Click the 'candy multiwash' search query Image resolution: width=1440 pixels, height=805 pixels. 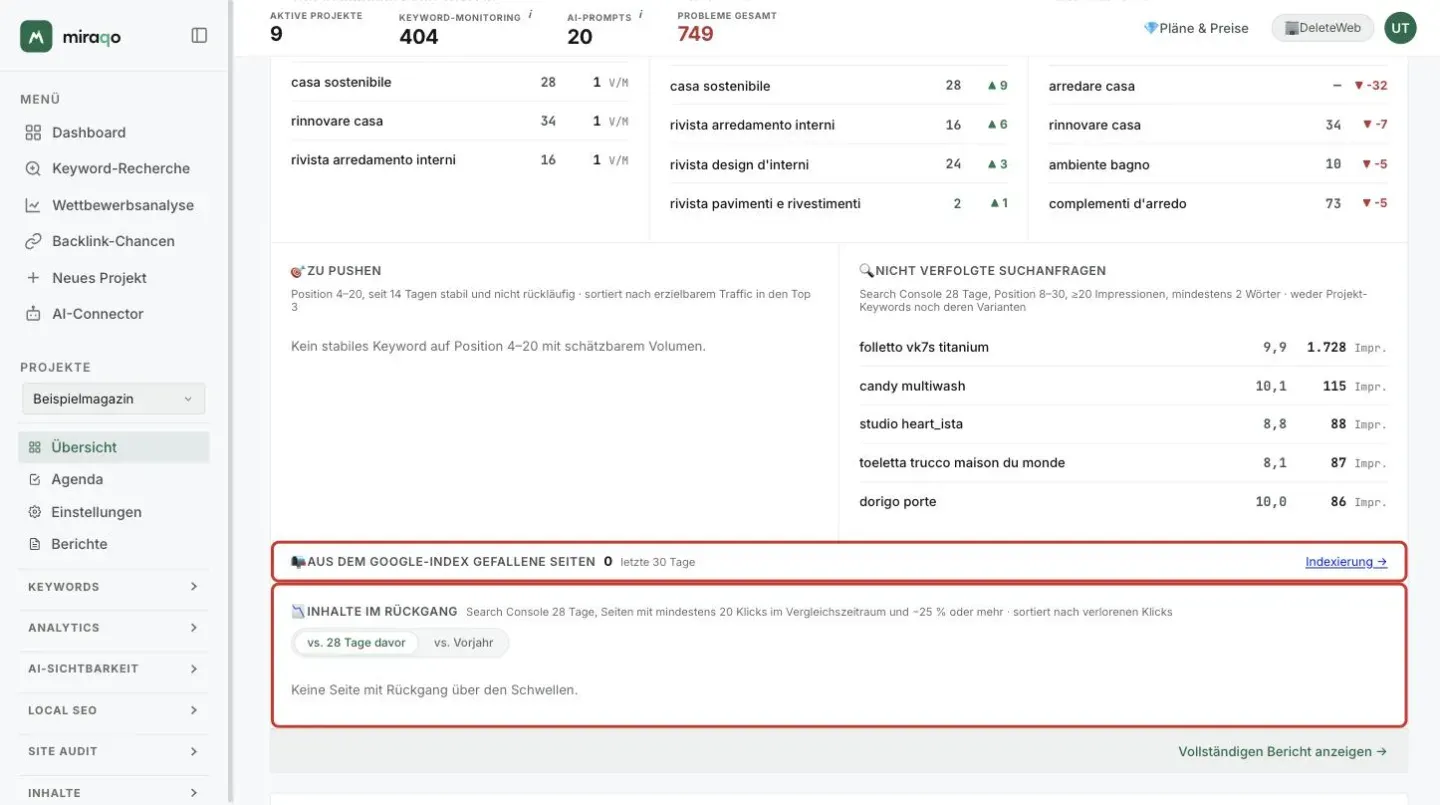pyautogui.click(x=912, y=386)
